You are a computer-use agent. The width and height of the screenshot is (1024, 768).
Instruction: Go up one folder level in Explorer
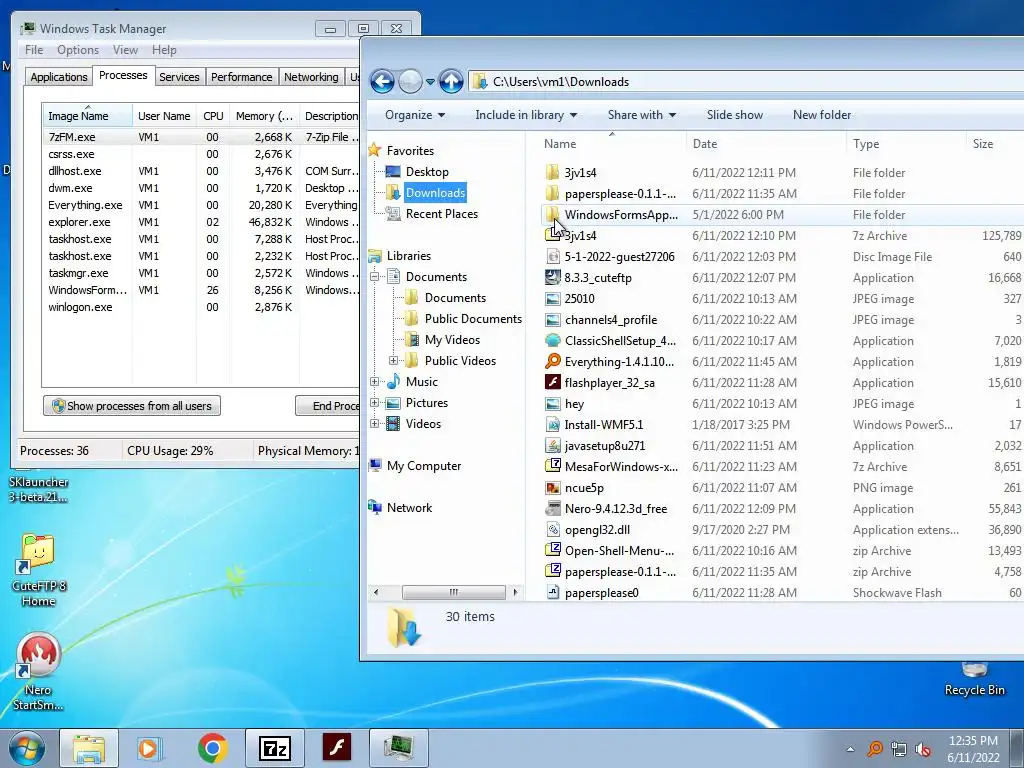click(x=451, y=82)
